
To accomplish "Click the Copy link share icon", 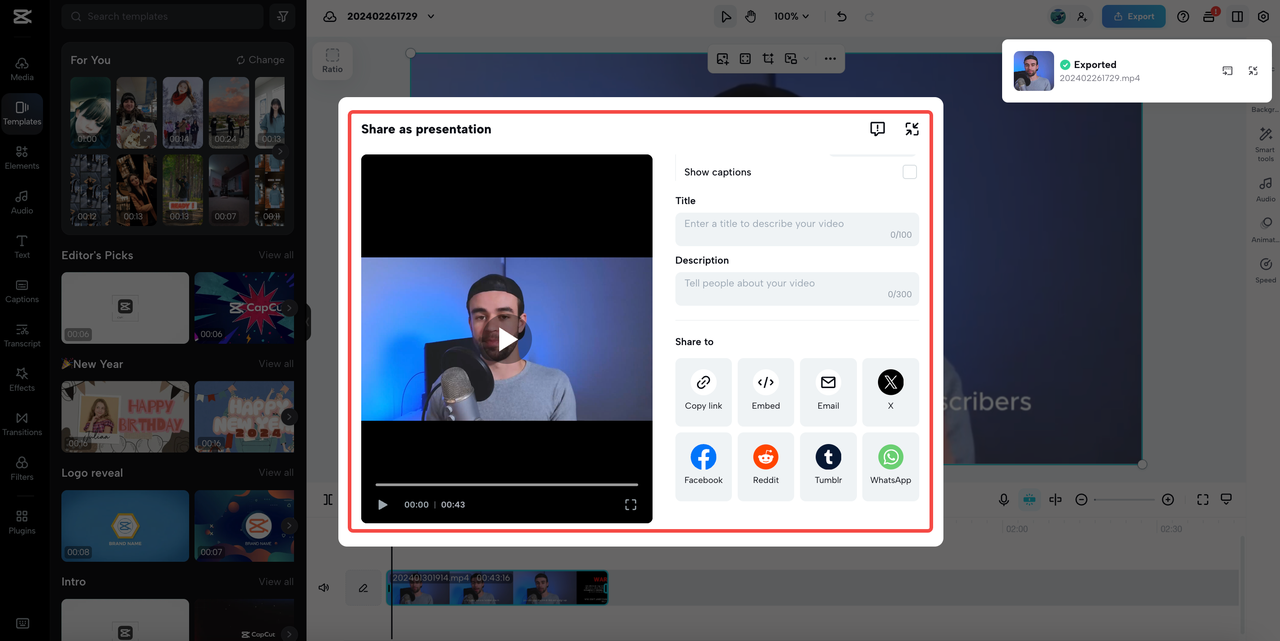I will click(x=703, y=382).
